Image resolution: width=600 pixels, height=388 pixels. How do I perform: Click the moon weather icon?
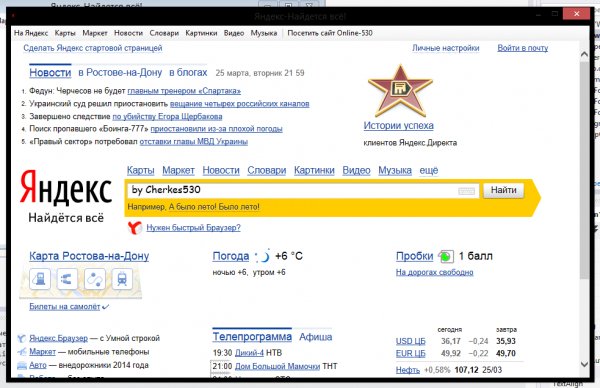263,256
